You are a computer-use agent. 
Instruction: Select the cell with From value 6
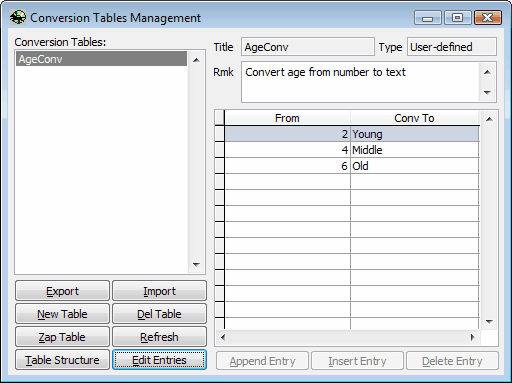click(287, 166)
